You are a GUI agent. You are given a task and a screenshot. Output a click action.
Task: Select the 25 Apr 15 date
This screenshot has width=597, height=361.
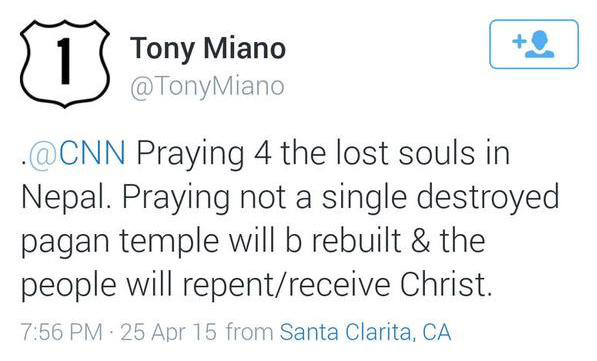pos(168,332)
